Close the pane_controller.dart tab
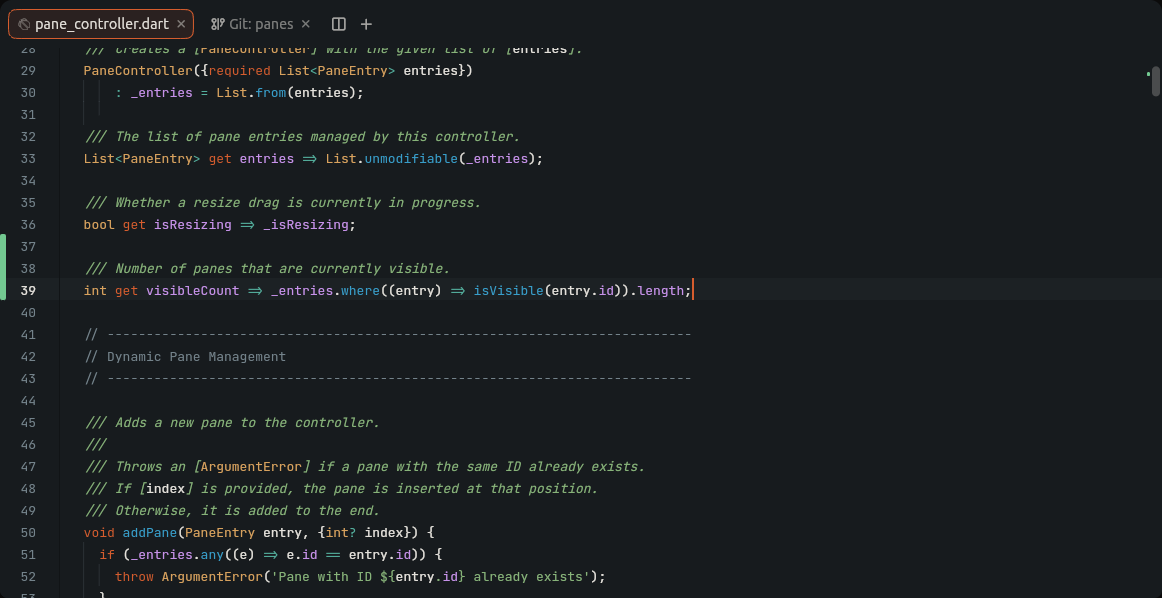 [181, 24]
